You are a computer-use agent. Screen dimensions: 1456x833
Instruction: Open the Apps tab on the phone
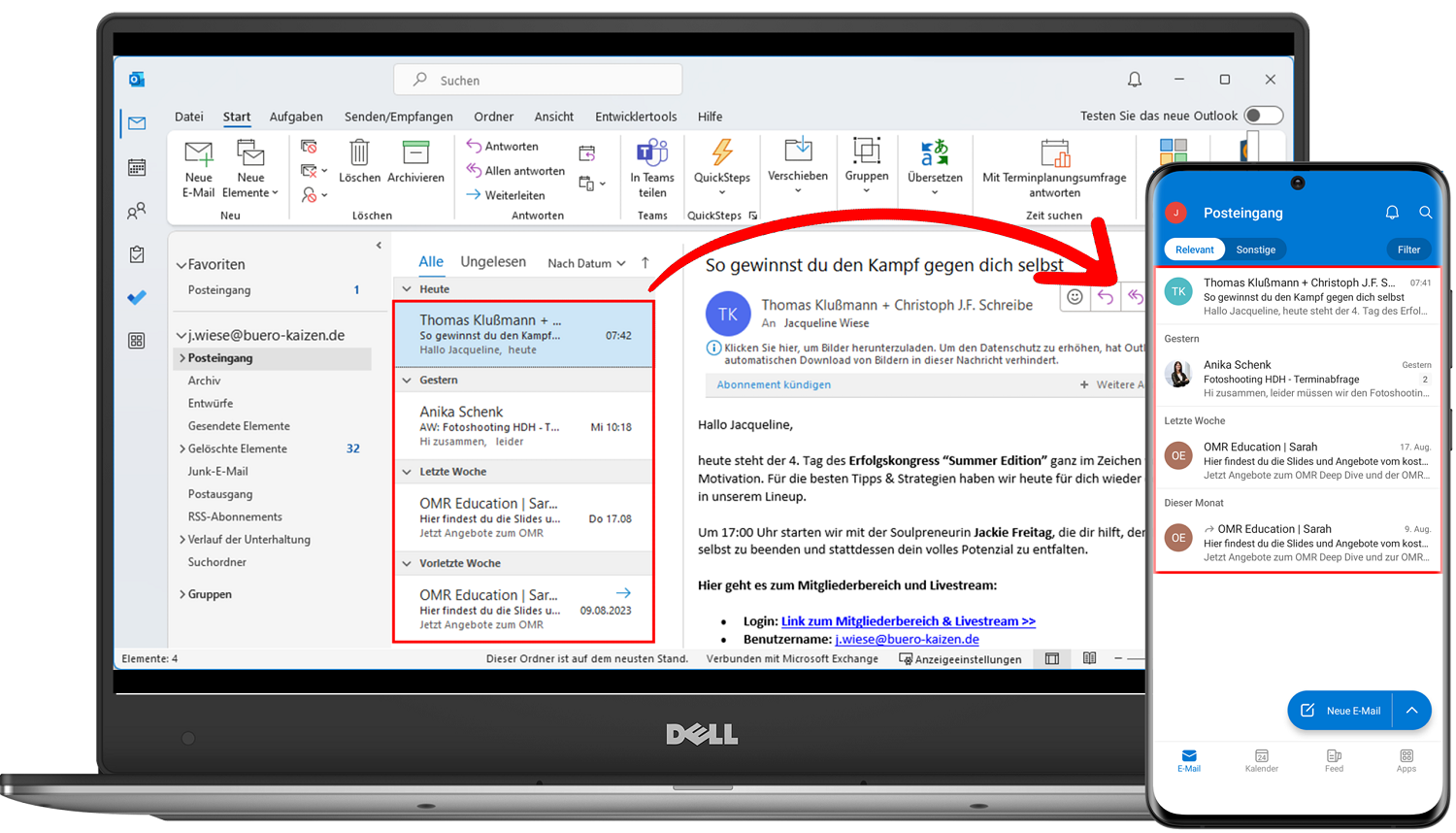1406,761
